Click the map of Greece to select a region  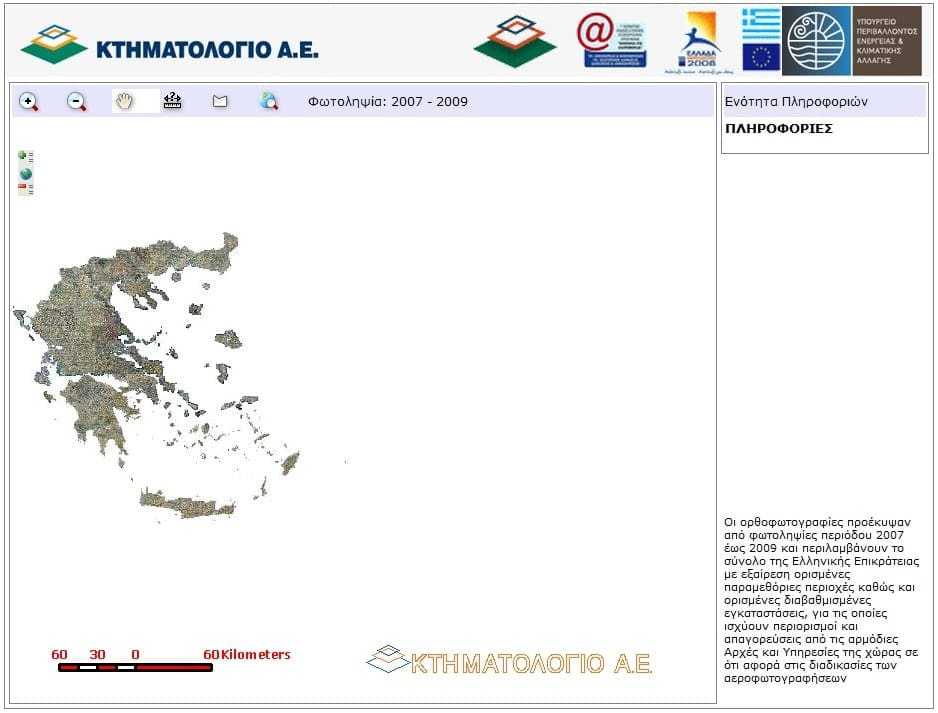click(x=110, y=330)
